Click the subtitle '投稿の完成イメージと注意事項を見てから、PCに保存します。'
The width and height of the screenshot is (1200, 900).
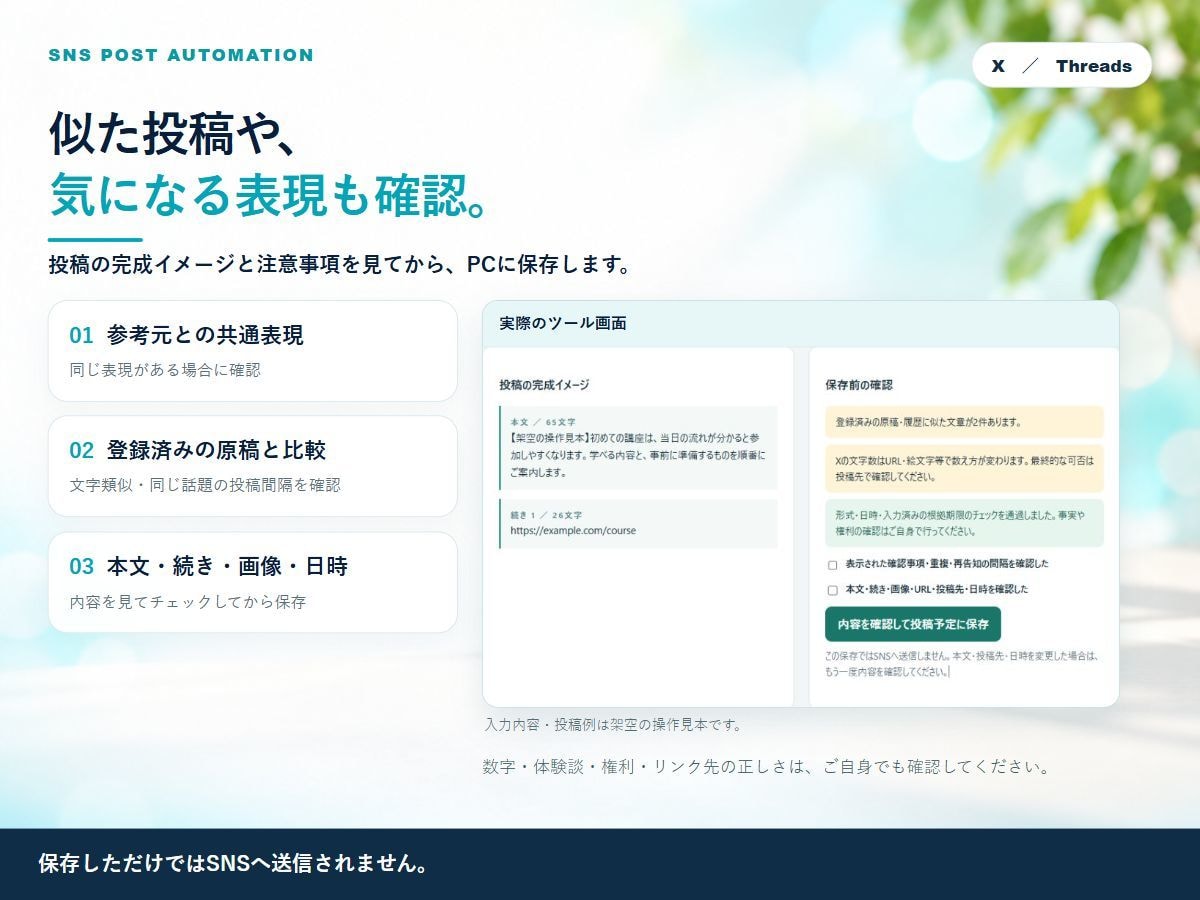pyautogui.click(x=341, y=266)
